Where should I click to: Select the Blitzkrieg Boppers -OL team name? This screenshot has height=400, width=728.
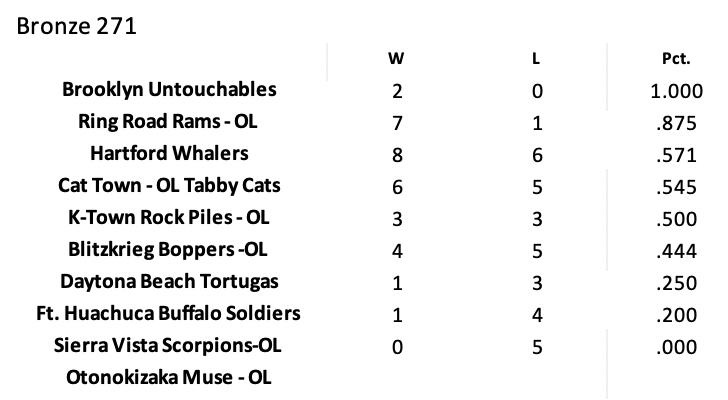[x=169, y=250]
